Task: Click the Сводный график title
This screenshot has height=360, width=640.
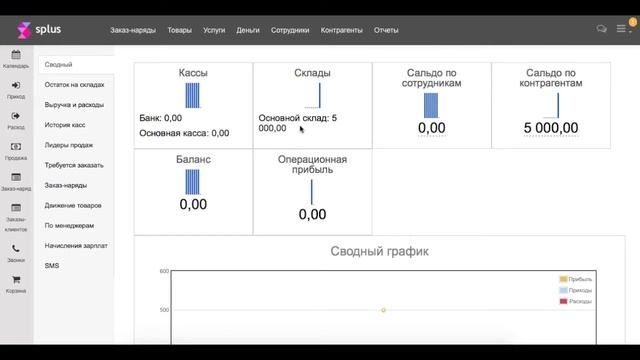Action: pyautogui.click(x=380, y=251)
